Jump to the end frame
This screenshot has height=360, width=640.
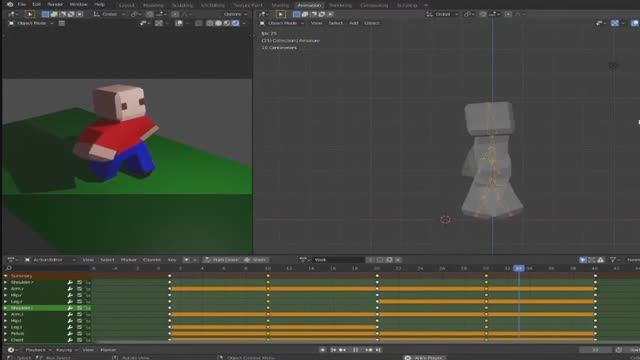tap(378, 350)
